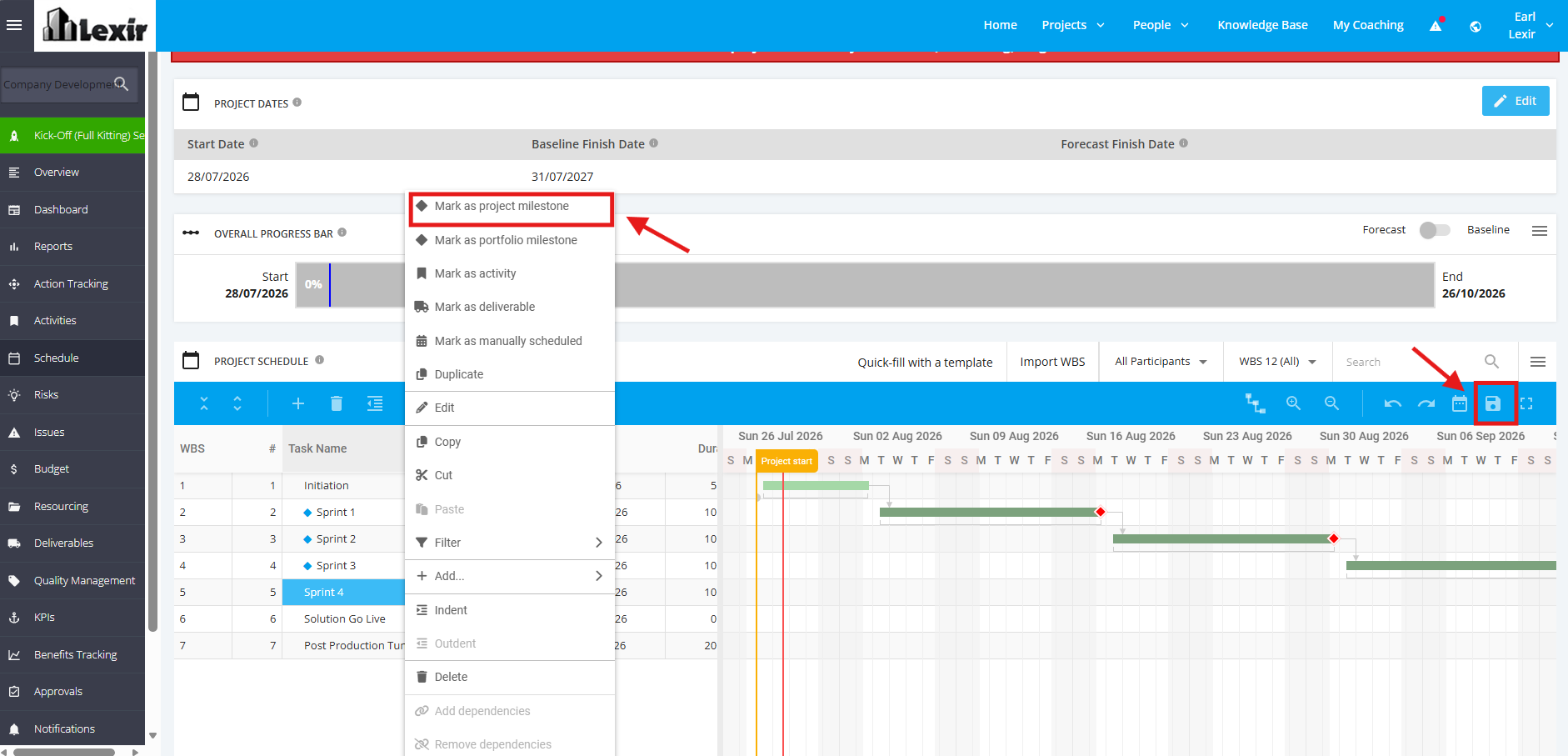The height and width of the screenshot is (756, 1568).
Task: Click the company search magnifier icon
Action: (122, 83)
